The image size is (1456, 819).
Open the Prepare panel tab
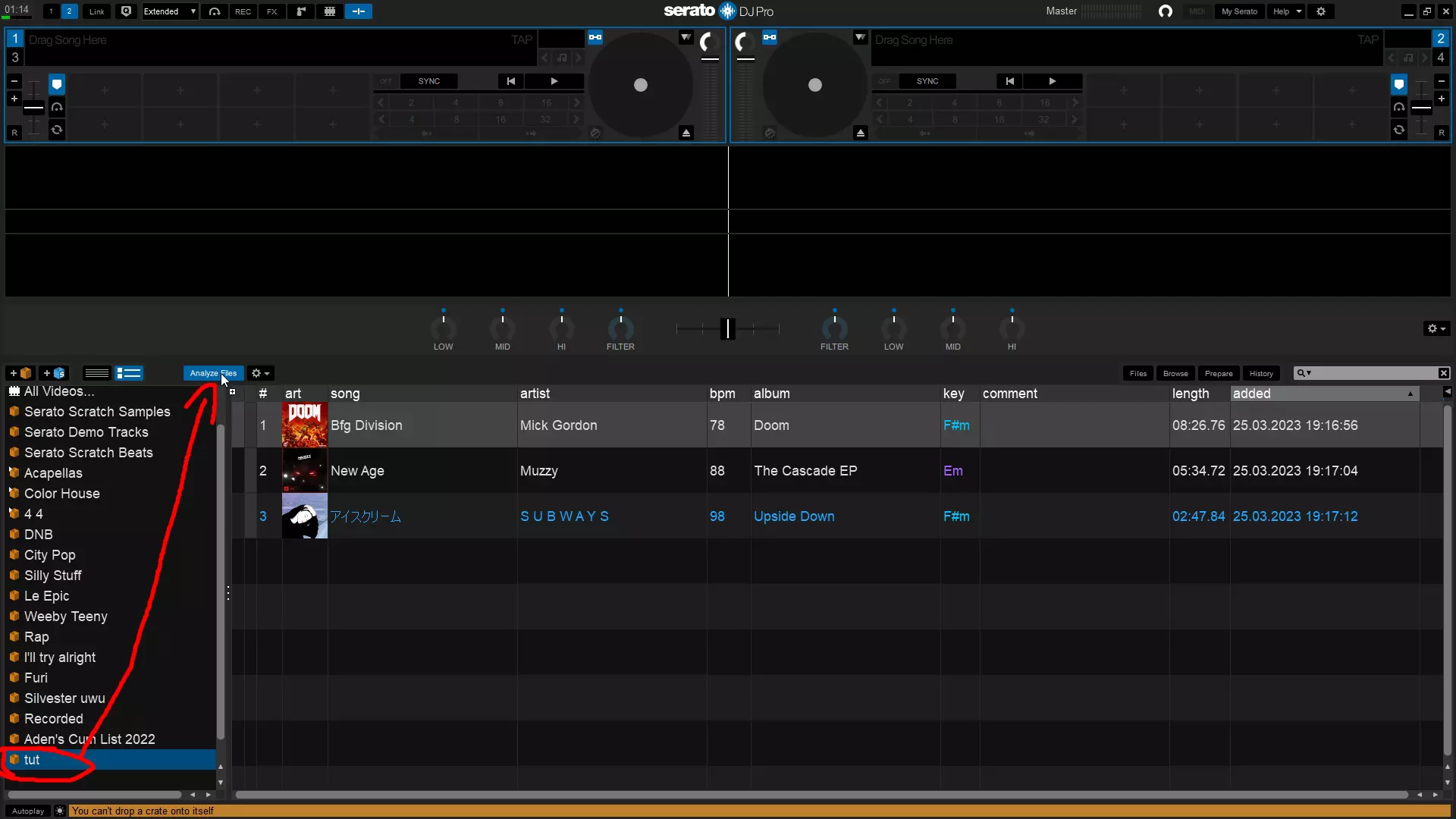(x=1218, y=373)
